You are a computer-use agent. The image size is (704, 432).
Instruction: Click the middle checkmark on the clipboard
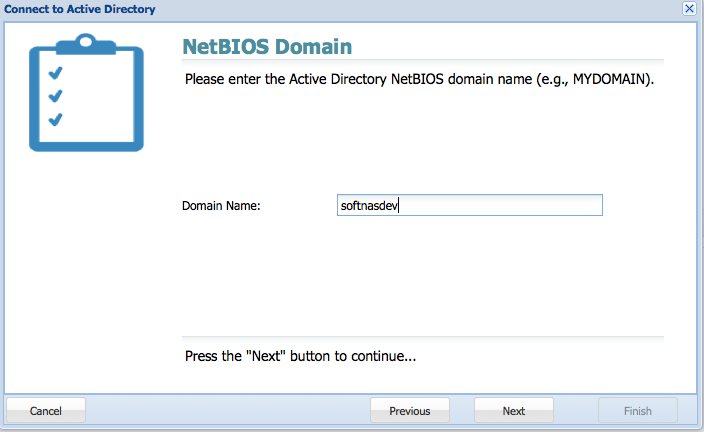click(56, 96)
